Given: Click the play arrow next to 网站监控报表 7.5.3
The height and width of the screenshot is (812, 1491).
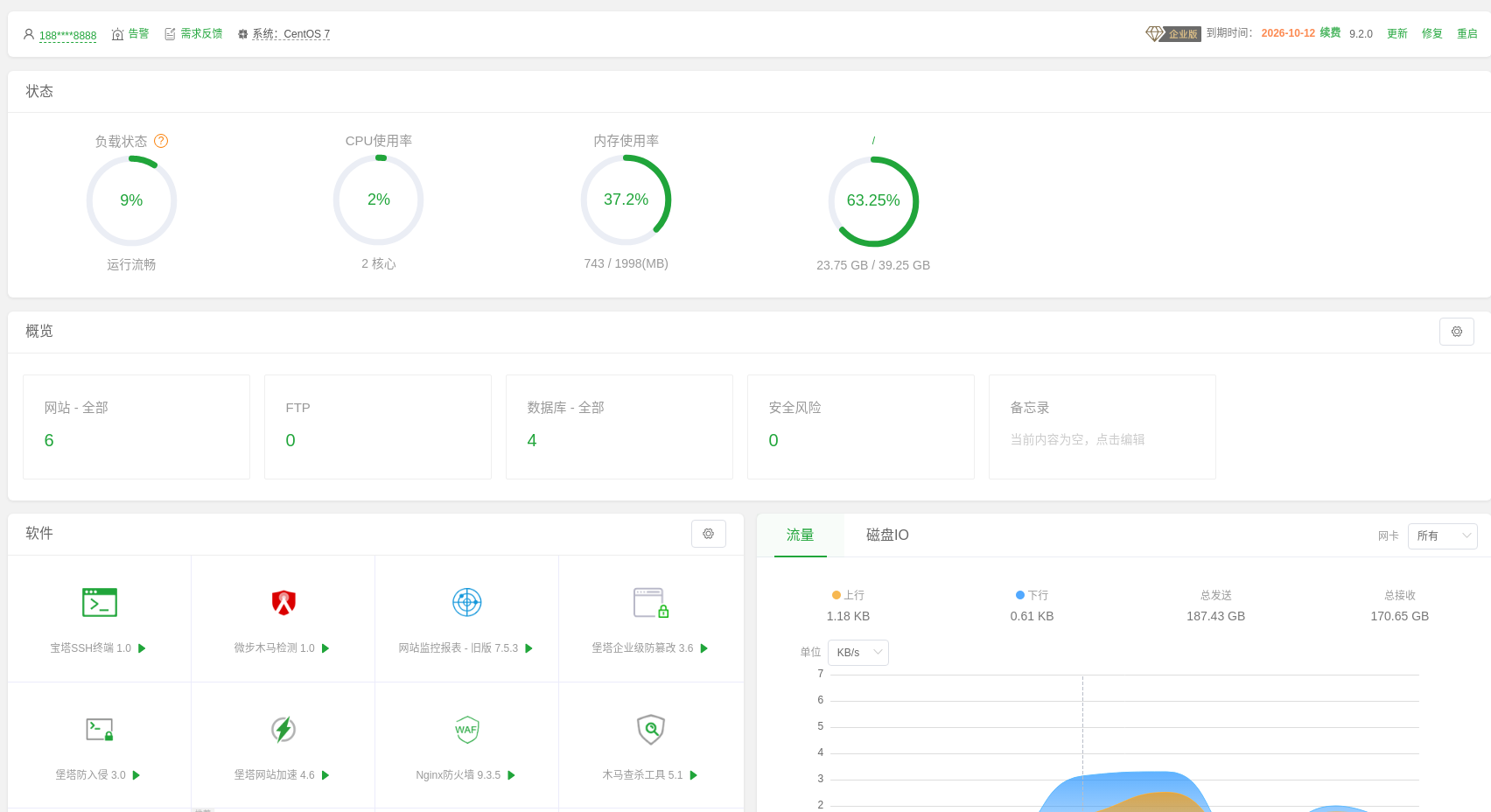Looking at the screenshot, I should click(528, 648).
